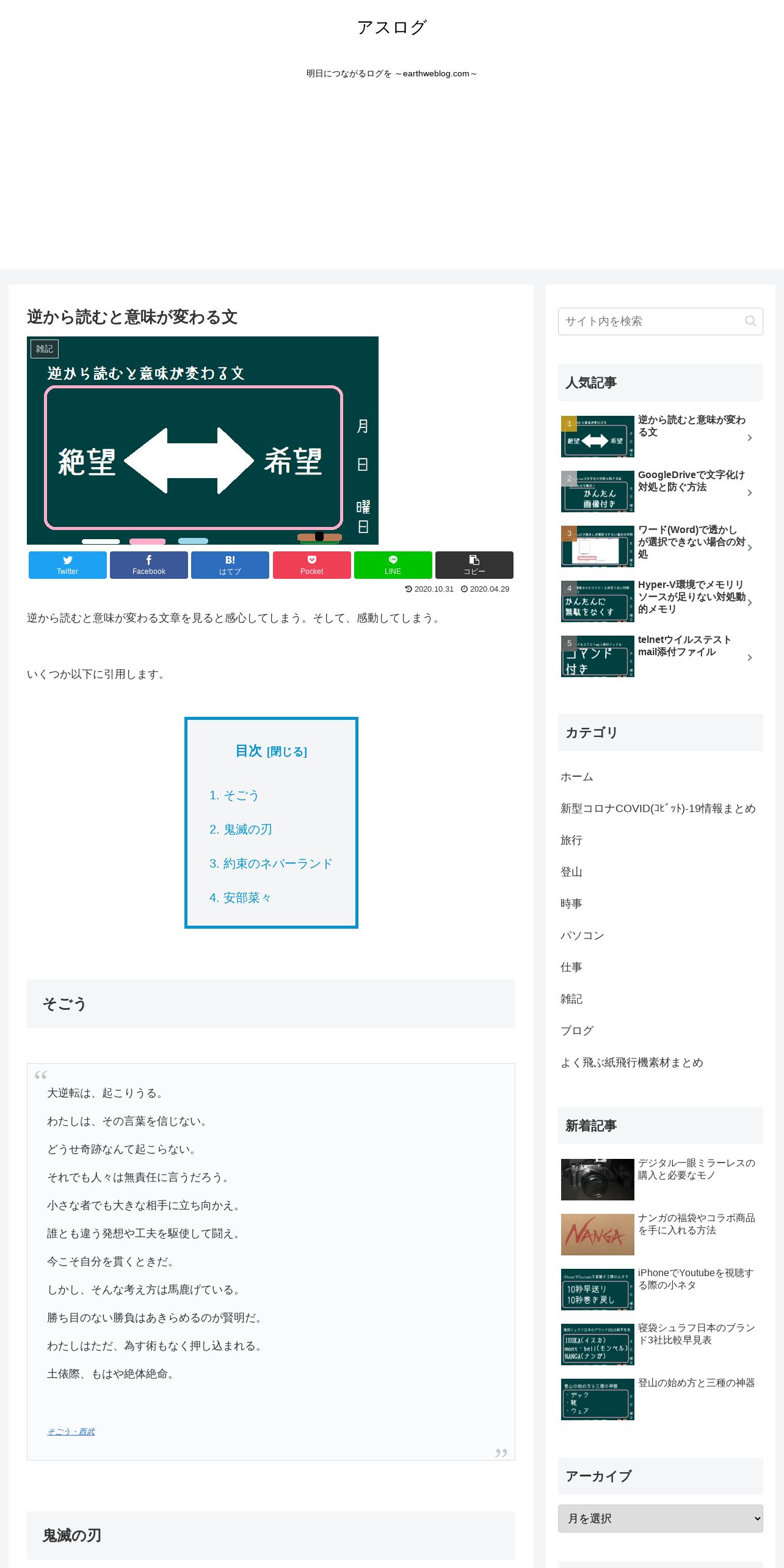Go to the アスログ site title
Viewport: 784px width, 1568px height.
pyautogui.click(x=392, y=27)
